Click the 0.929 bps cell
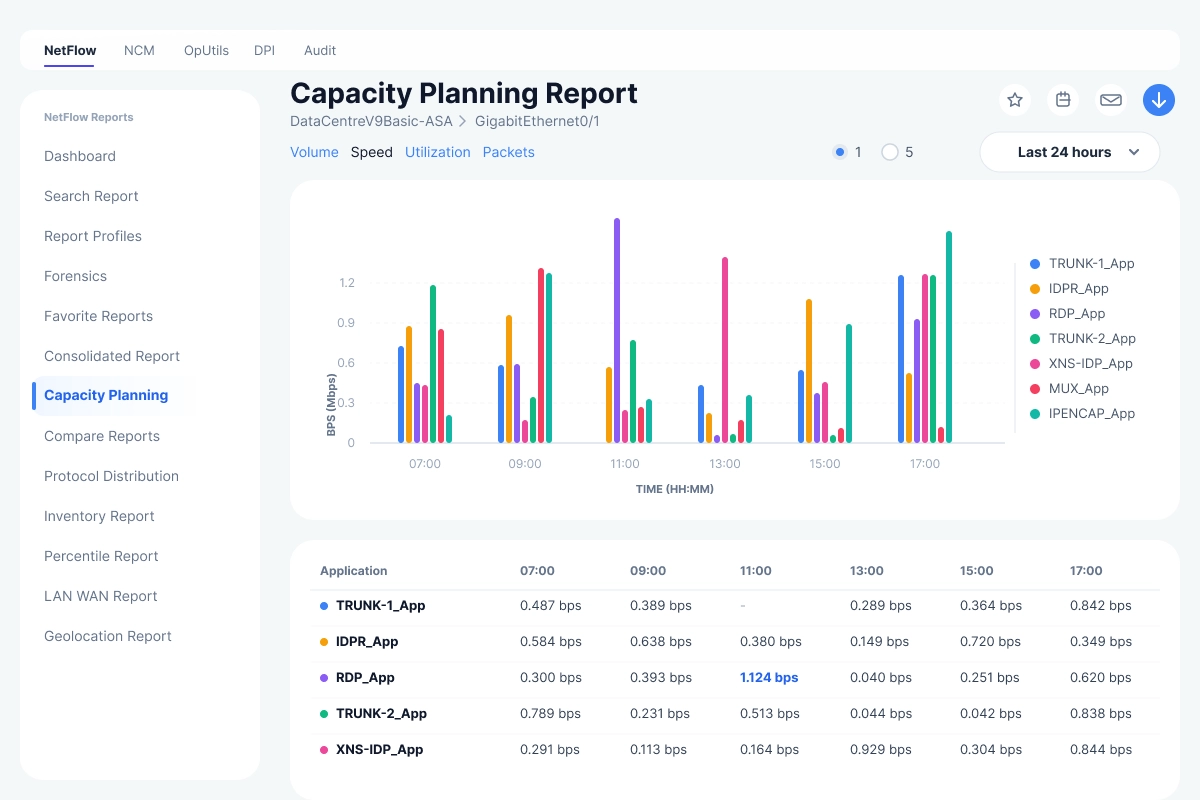Screen dimensions: 1200x800 tap(881, 750)
